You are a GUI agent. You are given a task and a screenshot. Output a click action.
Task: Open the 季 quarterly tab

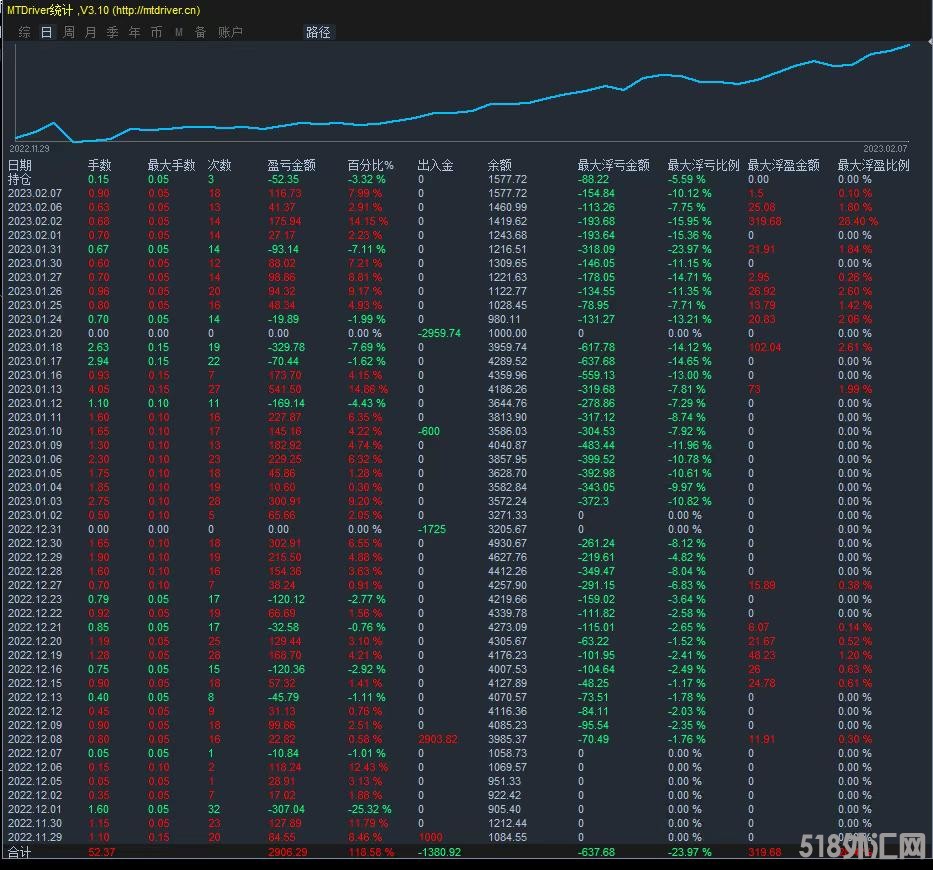click(112, 32)
